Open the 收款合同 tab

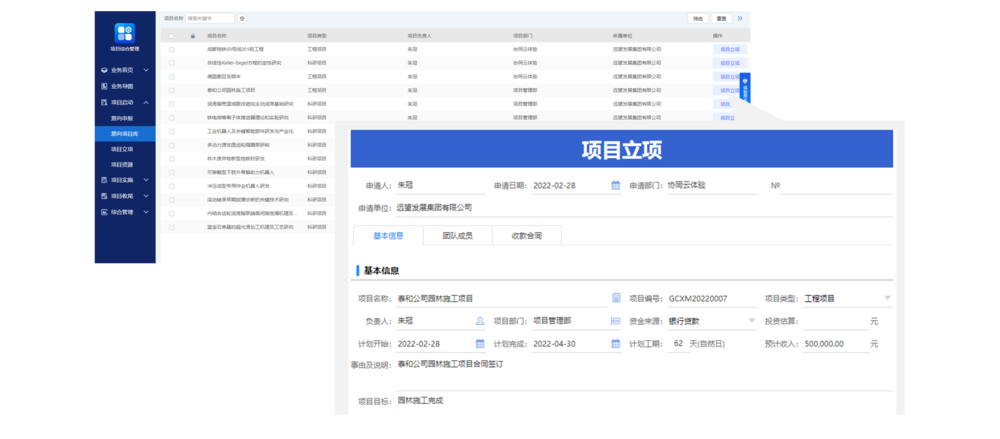(x=526, y=236)
